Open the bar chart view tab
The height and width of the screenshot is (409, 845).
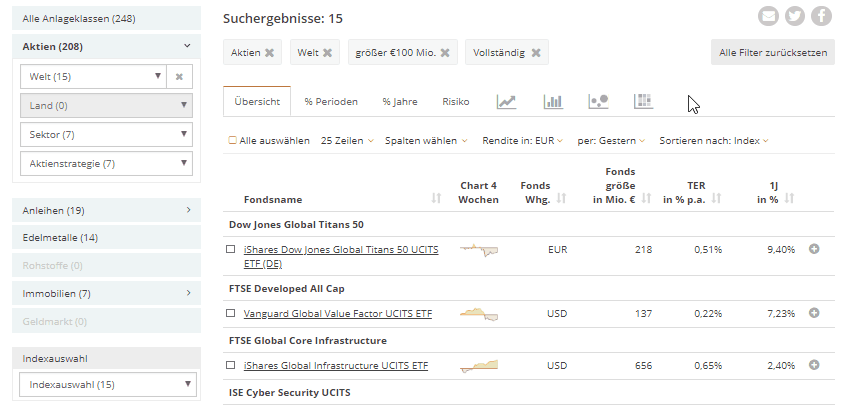[553, 101]
